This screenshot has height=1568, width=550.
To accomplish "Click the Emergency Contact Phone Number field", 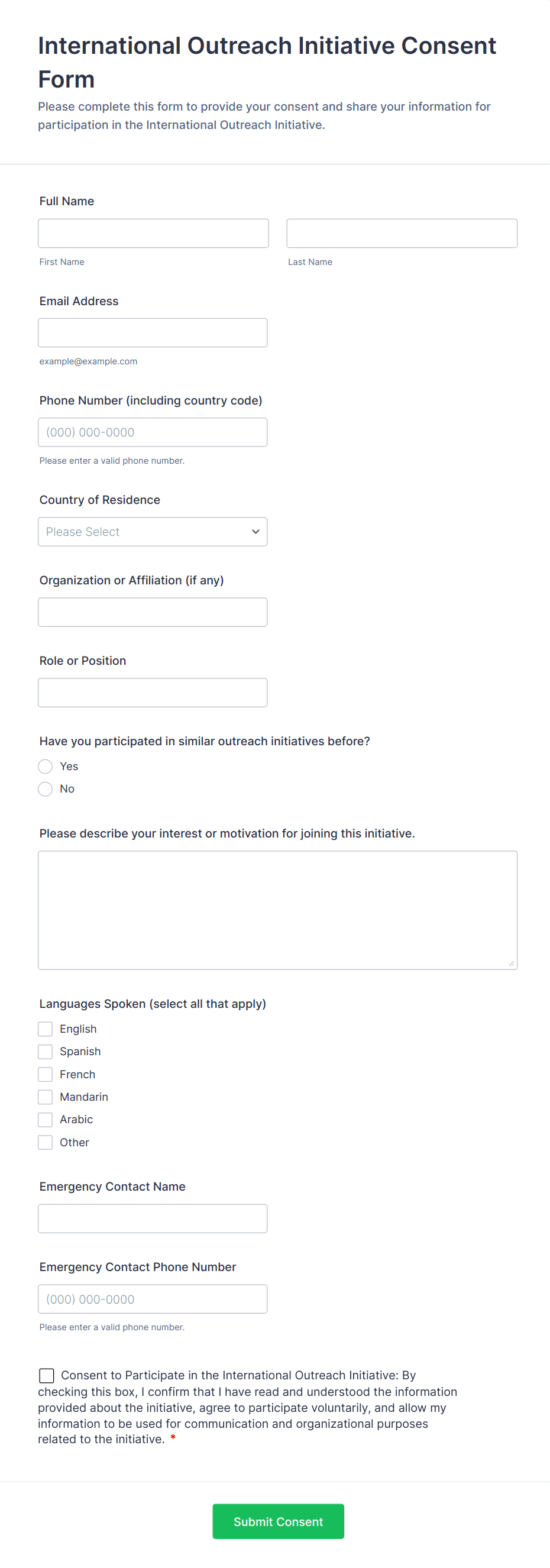I will (x=152, y=1299).
